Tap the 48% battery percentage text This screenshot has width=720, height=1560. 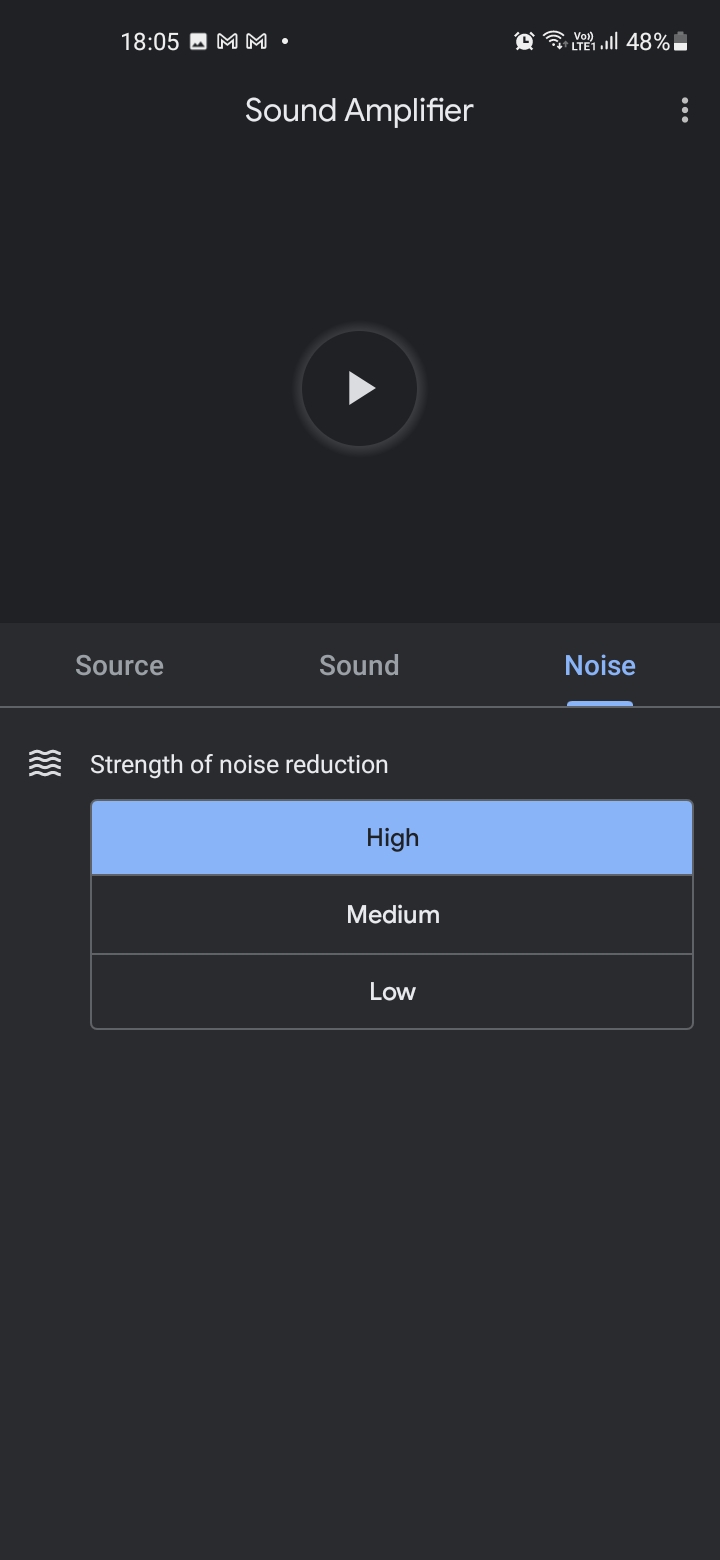(x=647, y=41)
